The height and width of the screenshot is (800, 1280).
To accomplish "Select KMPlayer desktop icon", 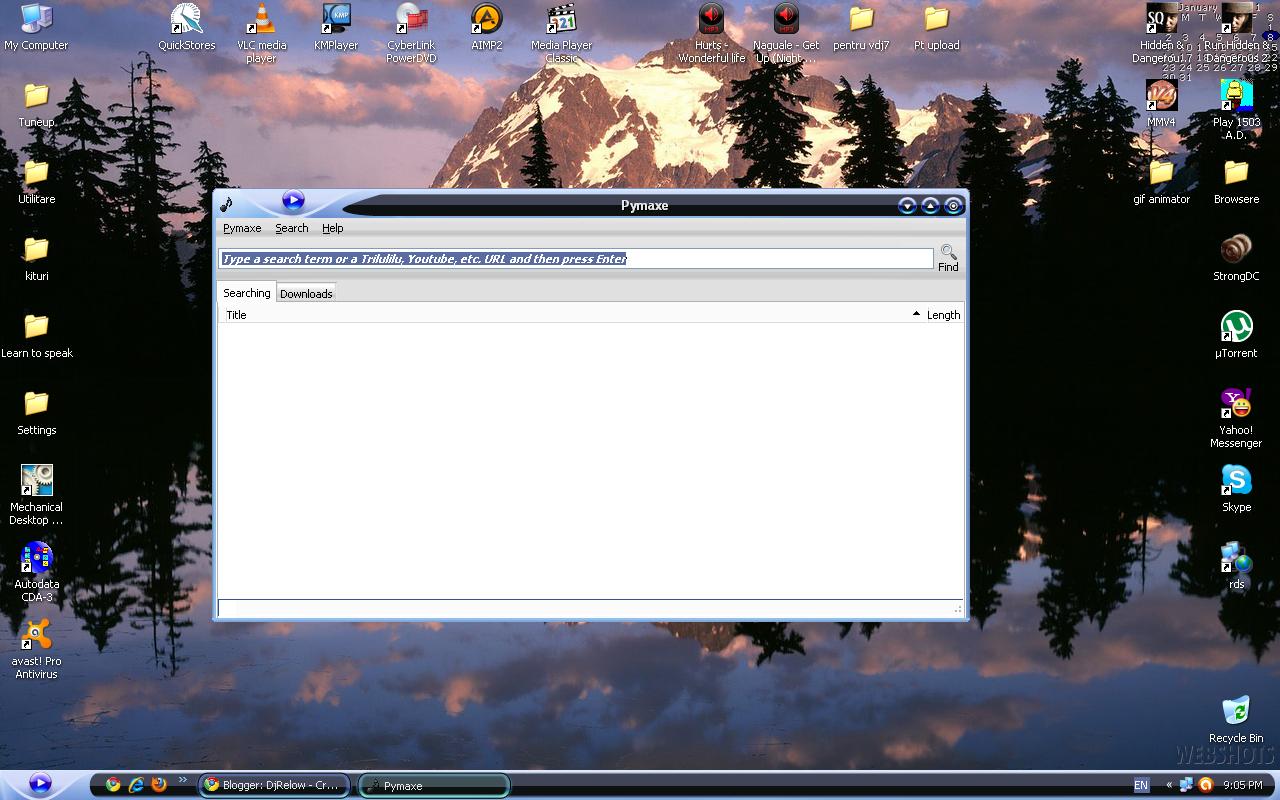I will (x=336, y=27).
